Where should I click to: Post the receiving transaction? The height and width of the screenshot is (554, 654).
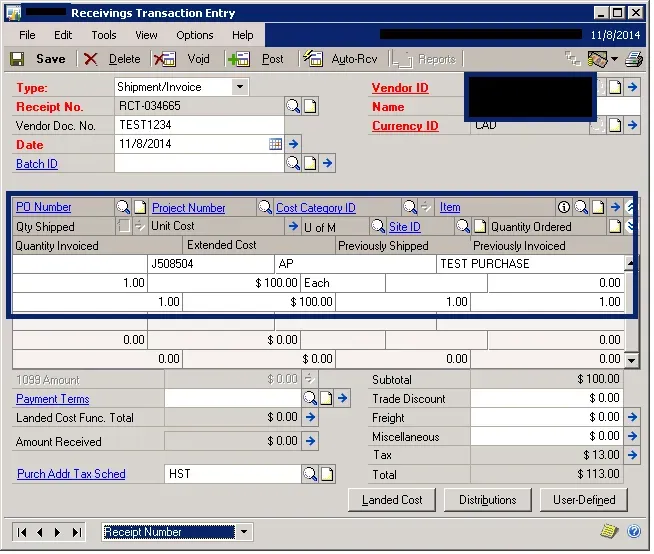coord(261,59)
